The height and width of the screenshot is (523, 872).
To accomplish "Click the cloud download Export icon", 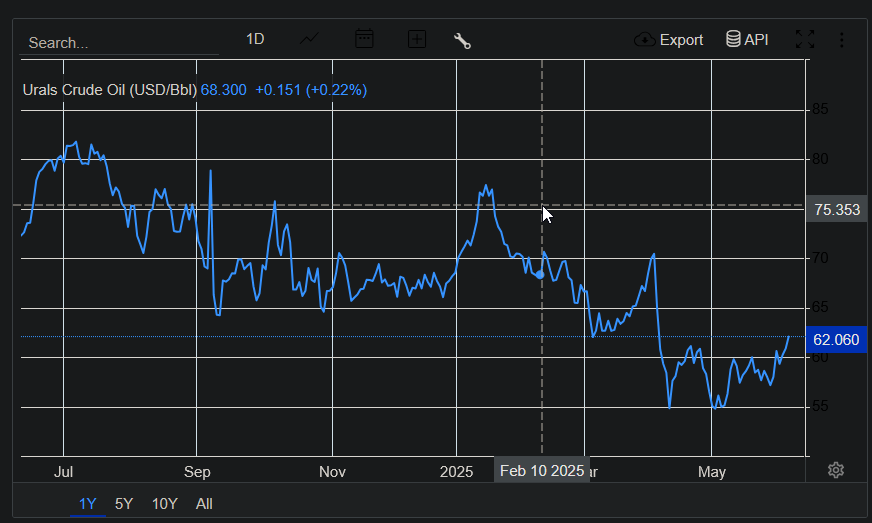I will (645, 40).
